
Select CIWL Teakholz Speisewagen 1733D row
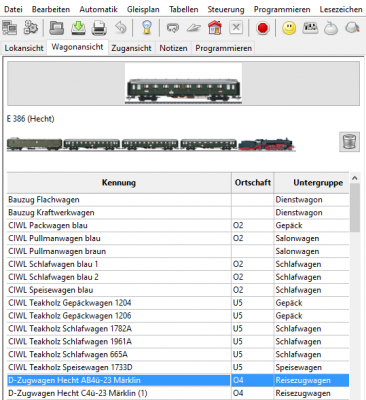[x=178, y=367]
